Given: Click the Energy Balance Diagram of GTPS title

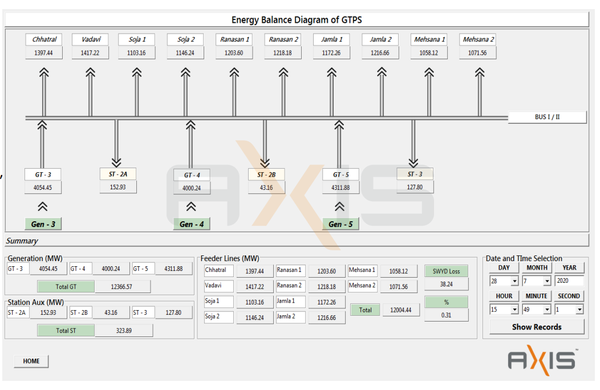Looking at the screenshot, I should coord(297,20).
